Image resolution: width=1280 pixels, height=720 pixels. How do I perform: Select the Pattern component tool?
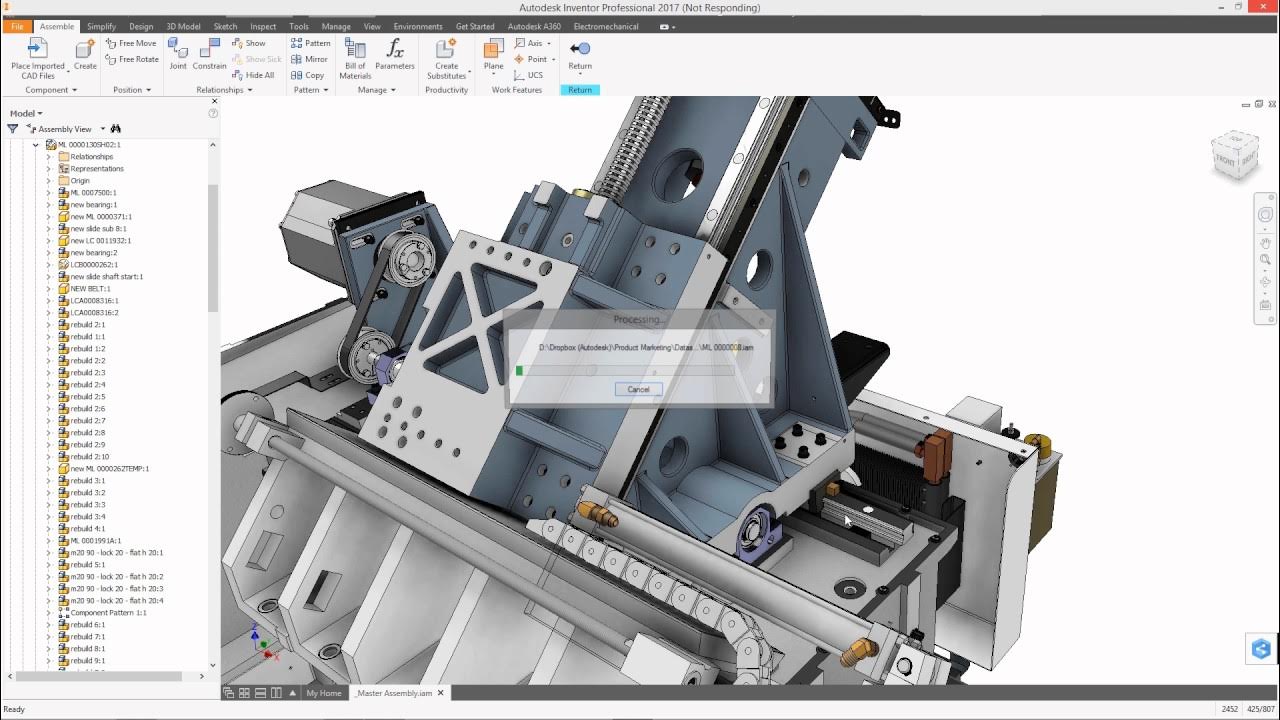click(x=310, y=43)
